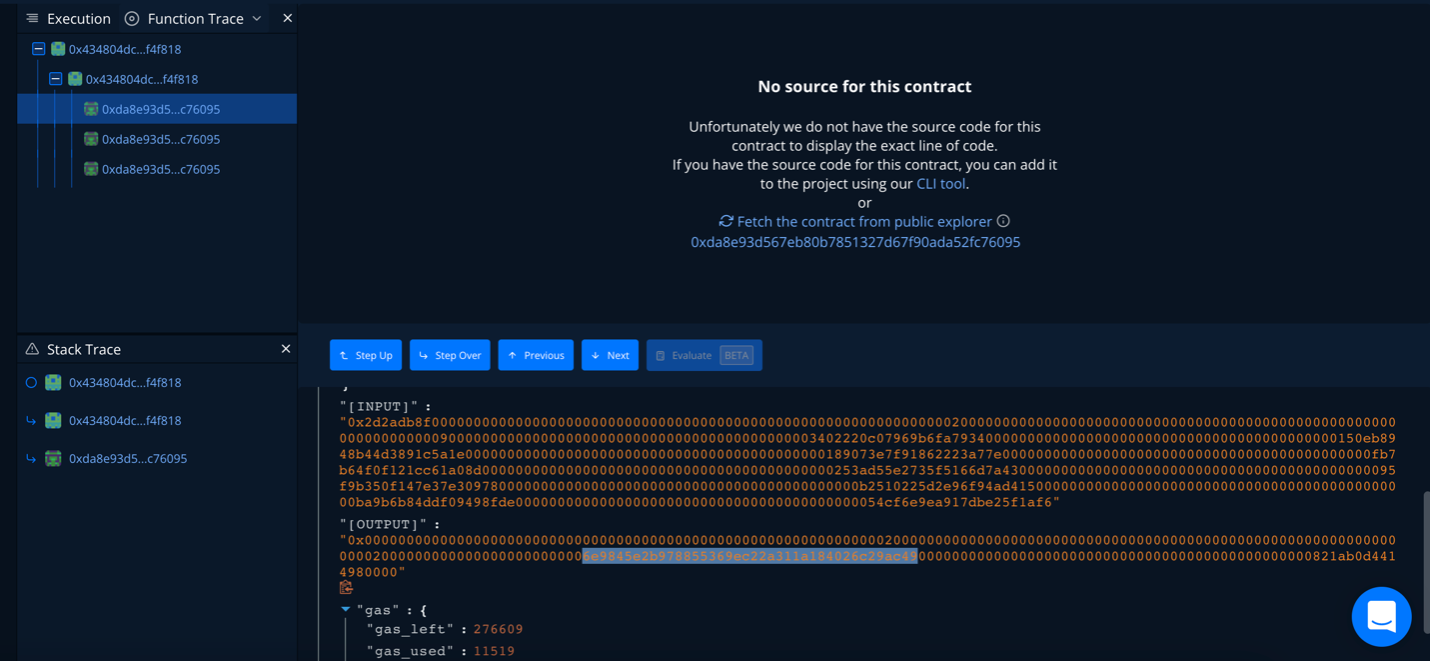Collapse the top 0x434804dc...f4f818 tree node

point(38,48)
